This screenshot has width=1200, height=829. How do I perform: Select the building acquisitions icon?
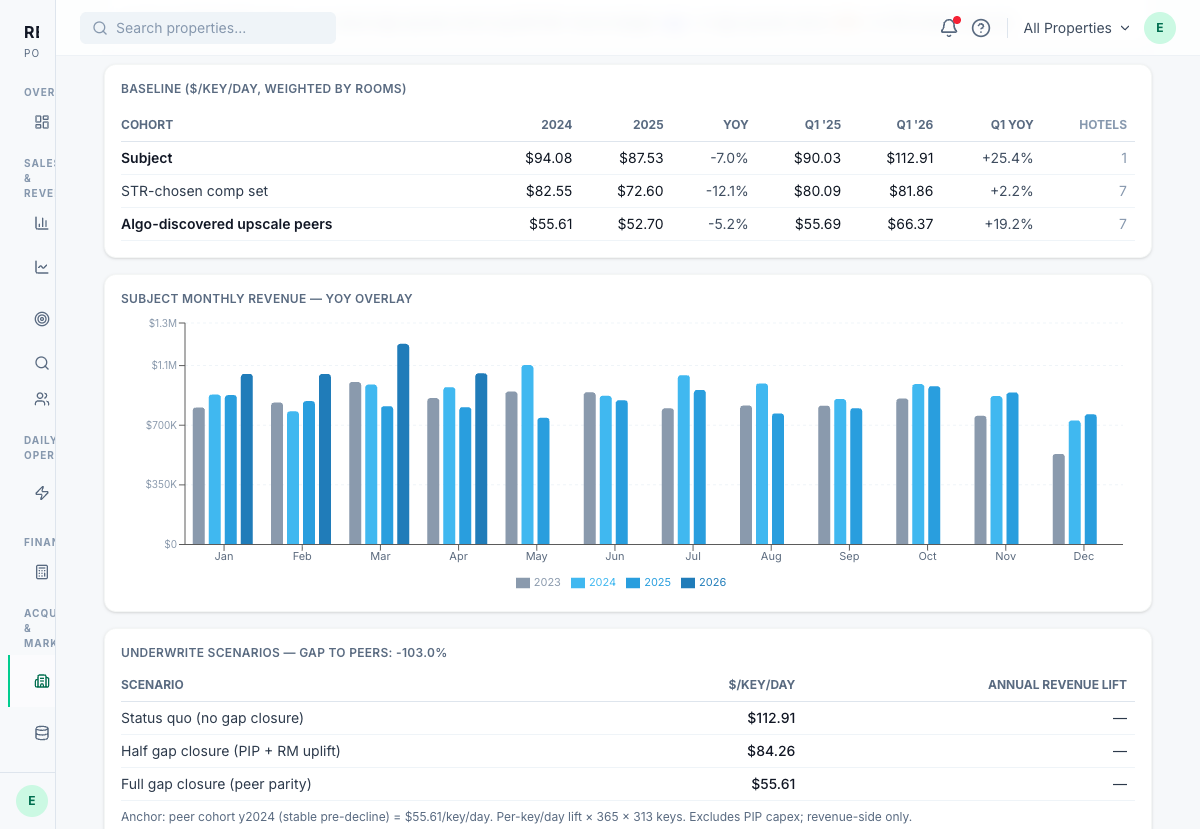coord(42,681)
